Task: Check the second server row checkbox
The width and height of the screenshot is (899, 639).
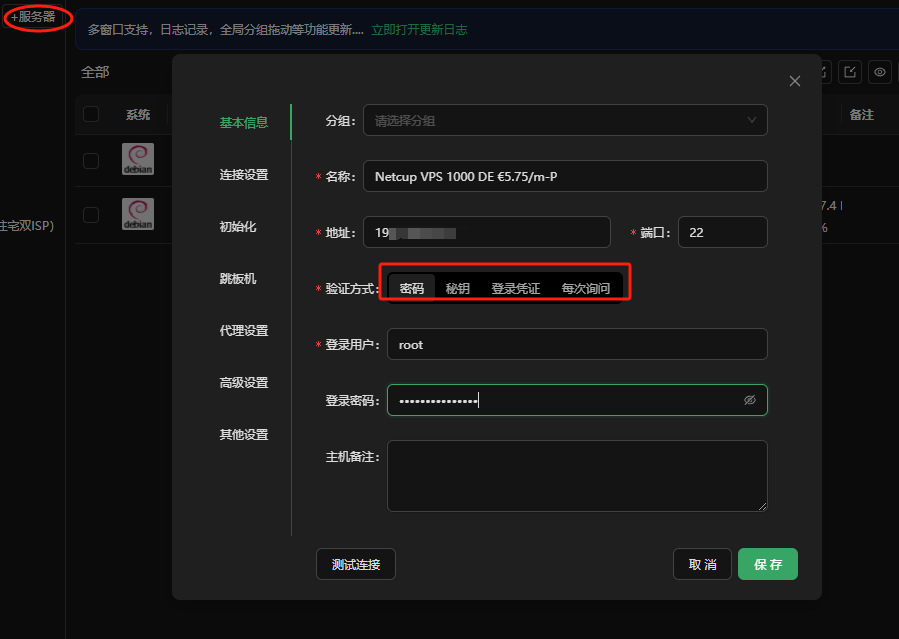Action: (91, 214)
